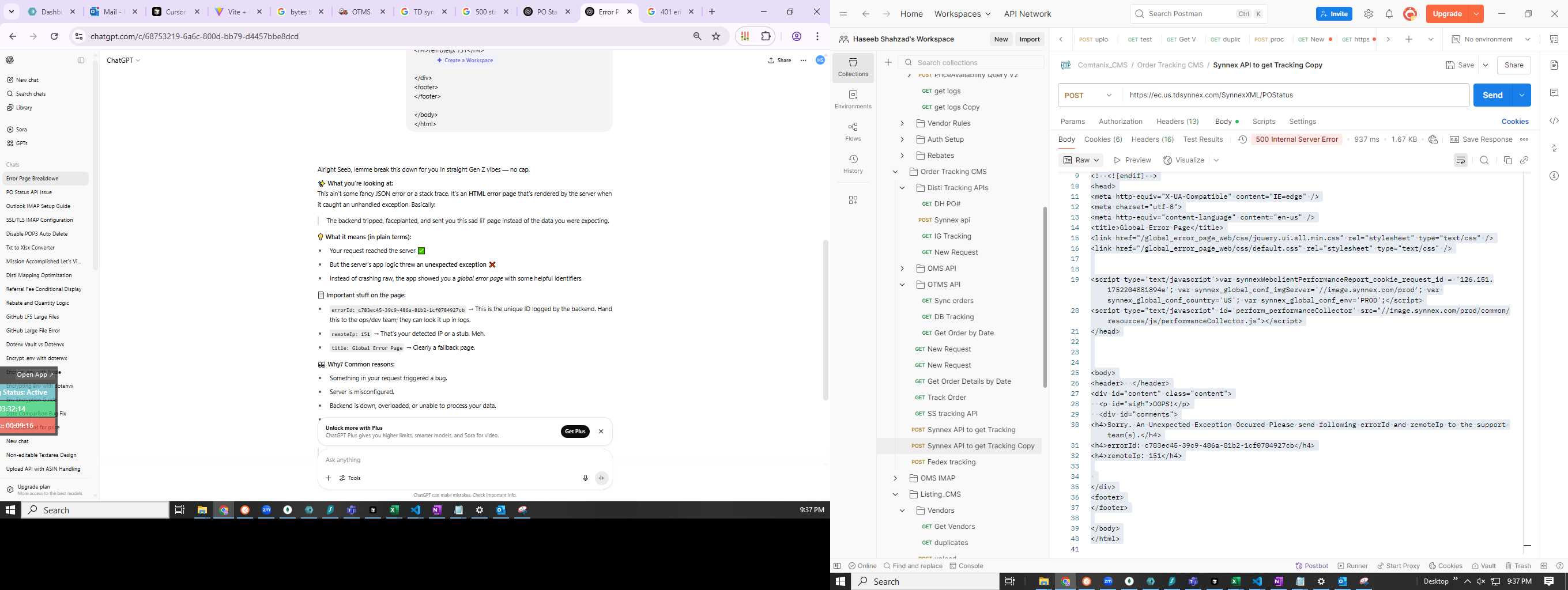Click Get Plus button in ChatGPT

[575, 431]
